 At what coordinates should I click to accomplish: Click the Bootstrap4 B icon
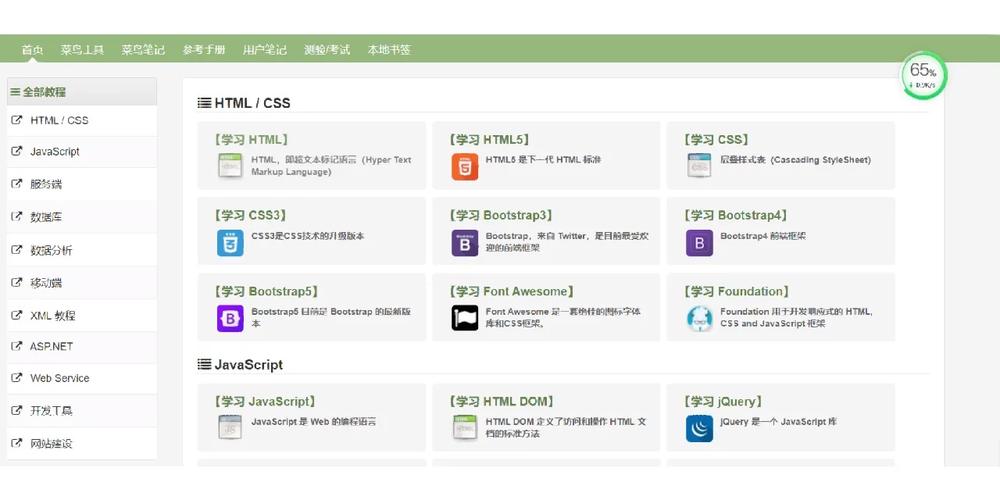[699, 243]
